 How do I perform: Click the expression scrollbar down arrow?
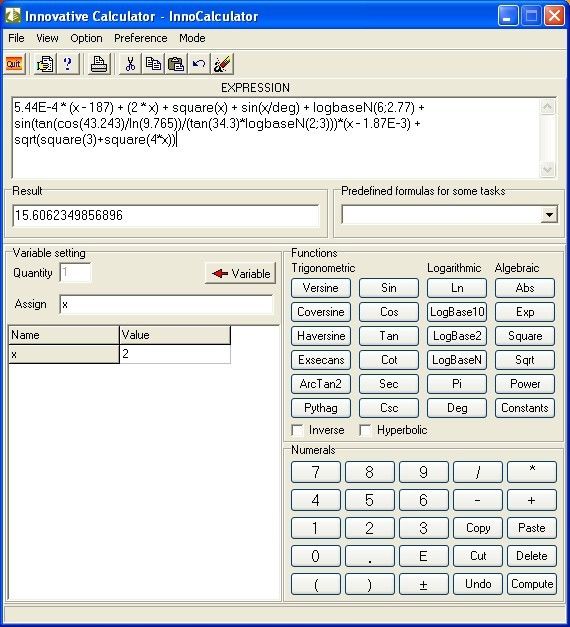(547, 170)
